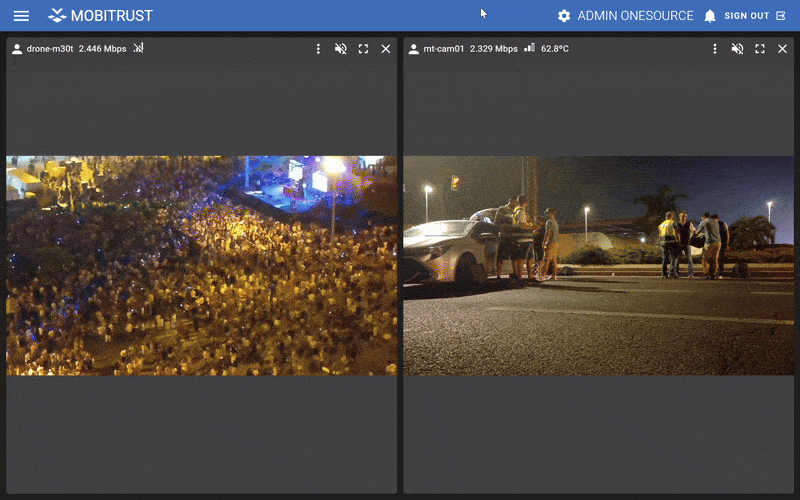
Task: Open the notifications bell
Action: pos(710,16)
